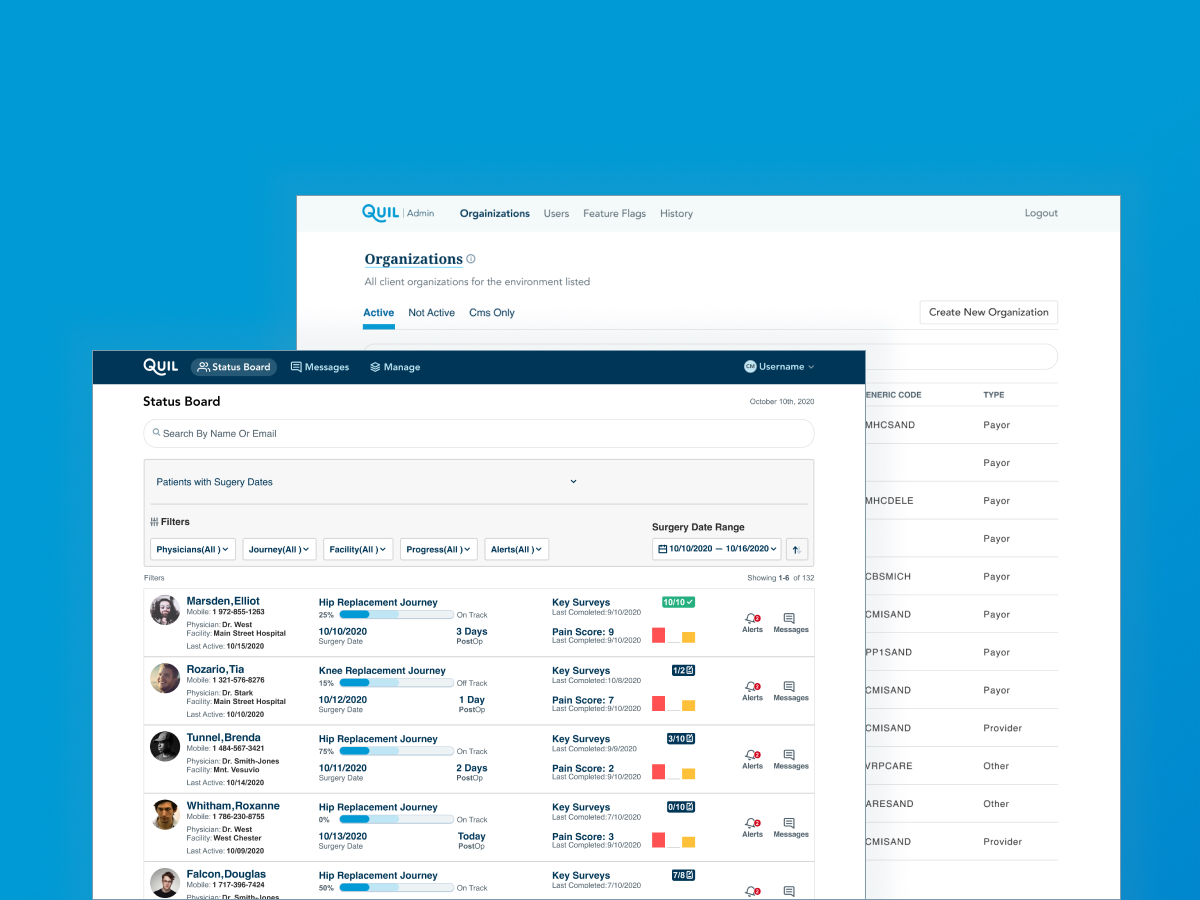
Task: Click the Search By Name Or Email field
Action: (478, 434)
